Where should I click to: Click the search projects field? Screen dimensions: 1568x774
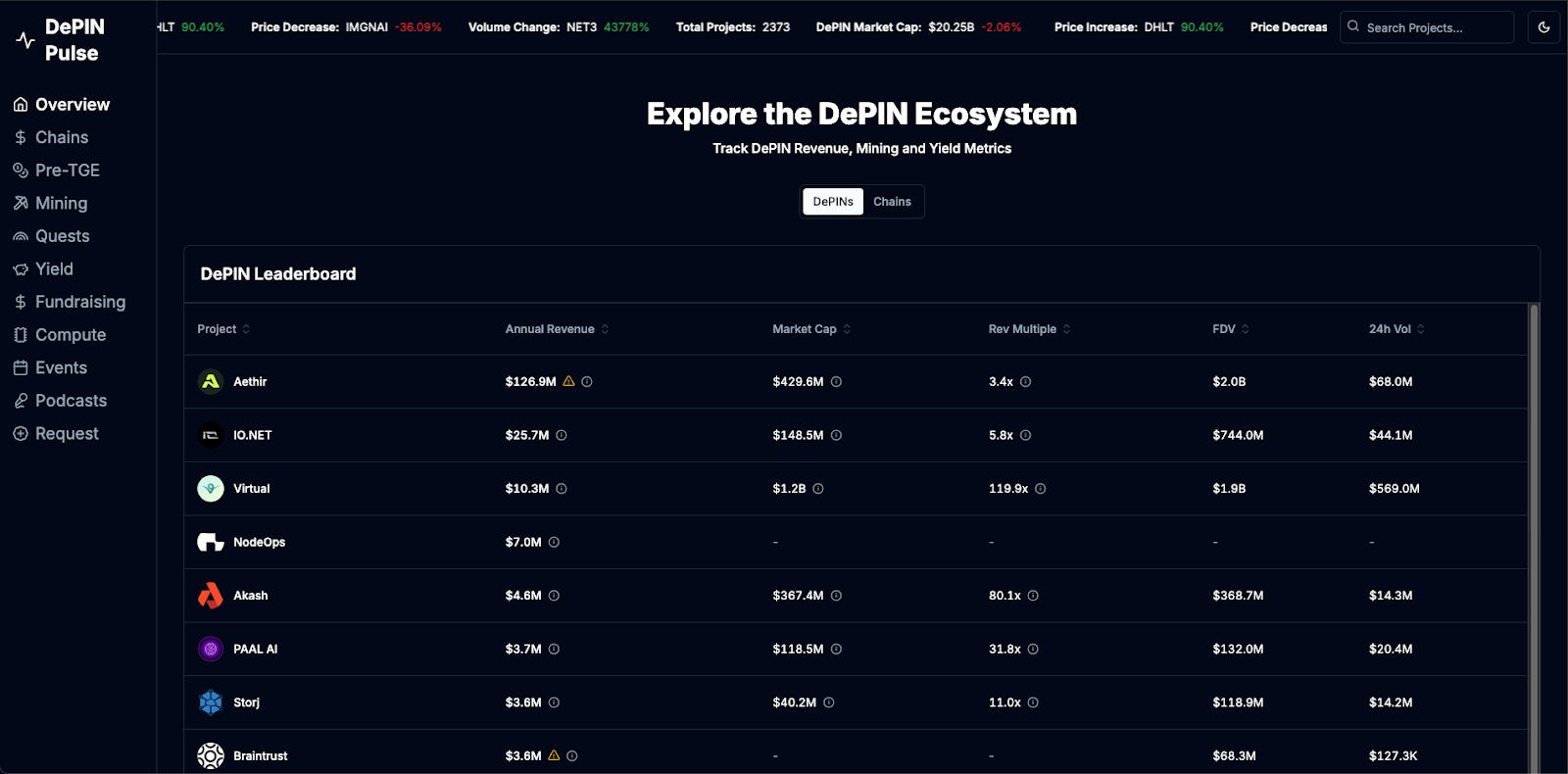point(1427,27)
